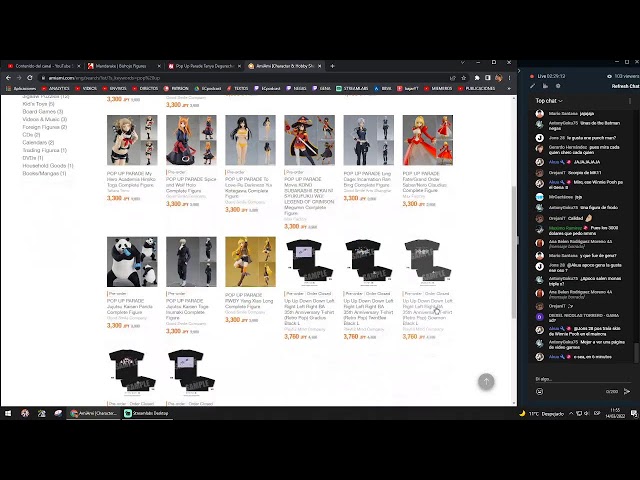
Task: Filter by Trading Figures category
Action: [44, 150]
